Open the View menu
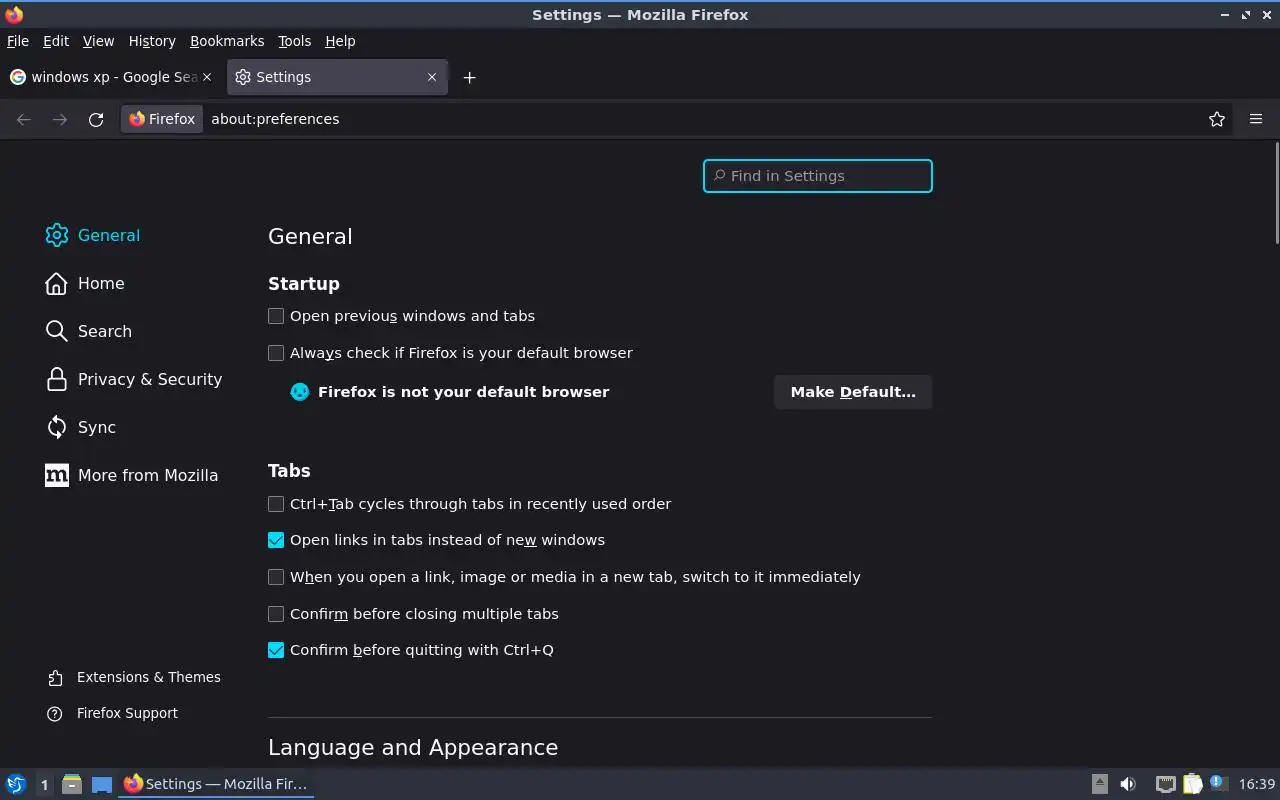Image resolution: width=1280 pixels, height=800 pixels. tap(98, 41)
